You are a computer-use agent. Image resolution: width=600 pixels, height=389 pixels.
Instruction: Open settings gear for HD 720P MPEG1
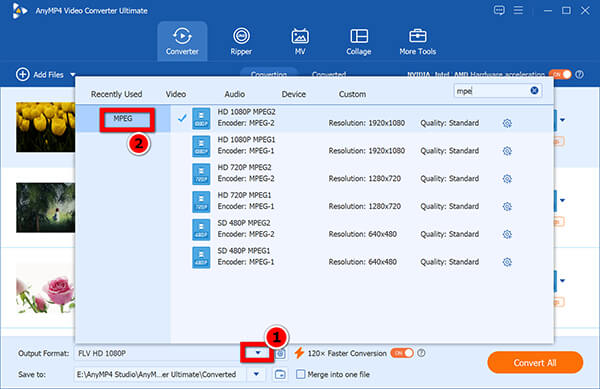click(507, 207)
